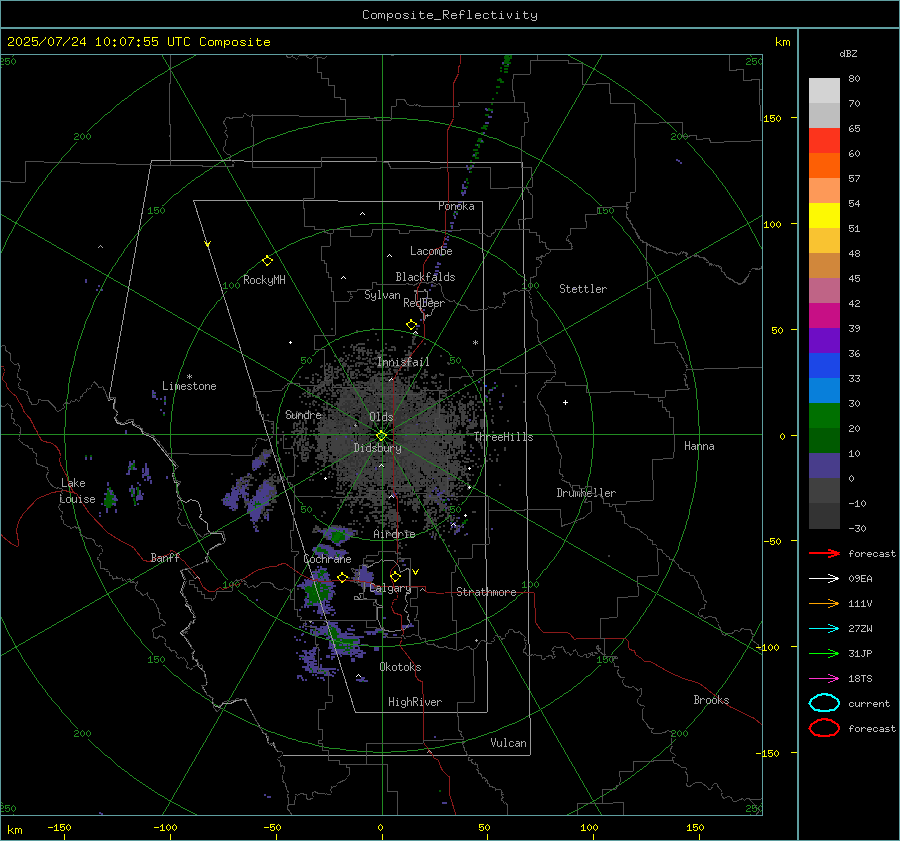Select the yellow 54–51 dBZ colour swatch
This screenshot has height=841, width=900.
pyautogui.click(x=824, y=216)
